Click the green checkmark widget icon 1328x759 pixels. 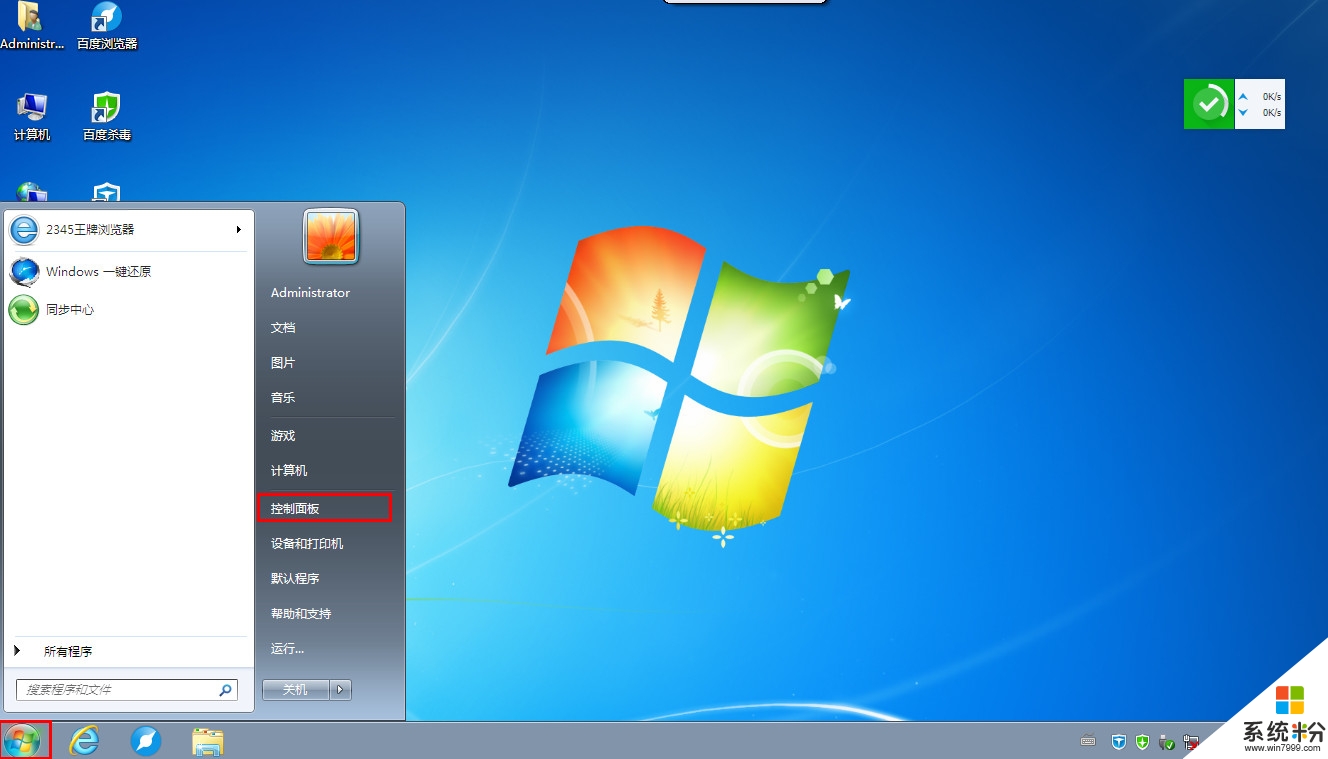(x=1209, y=104)
